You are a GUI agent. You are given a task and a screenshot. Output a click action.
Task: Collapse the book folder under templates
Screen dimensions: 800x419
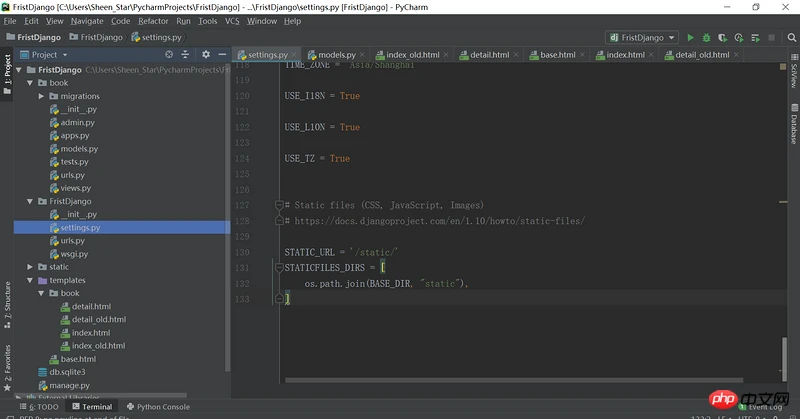click(x=41, y=293)
